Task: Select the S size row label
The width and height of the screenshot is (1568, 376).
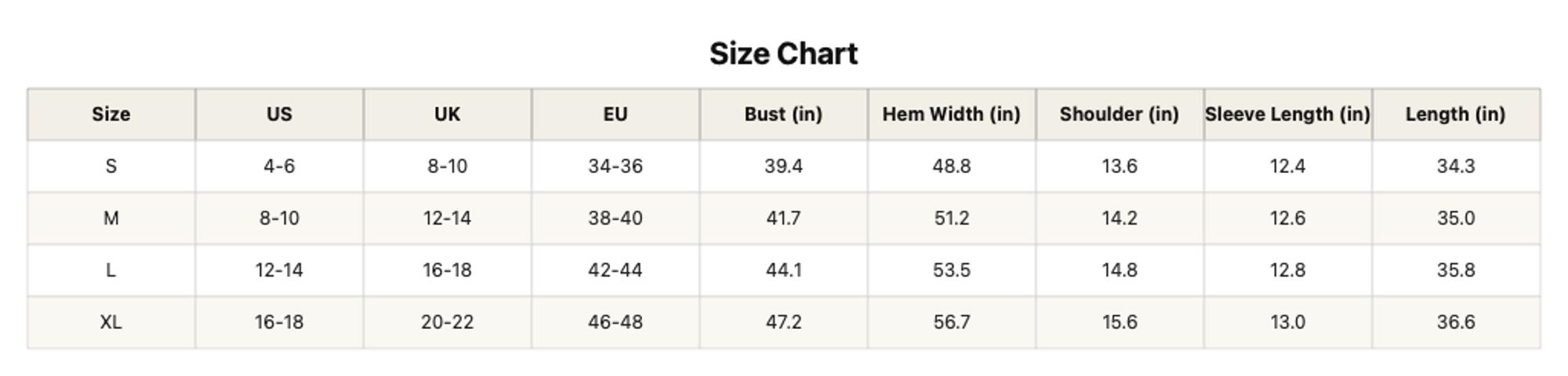Action: tap(111, 166)
